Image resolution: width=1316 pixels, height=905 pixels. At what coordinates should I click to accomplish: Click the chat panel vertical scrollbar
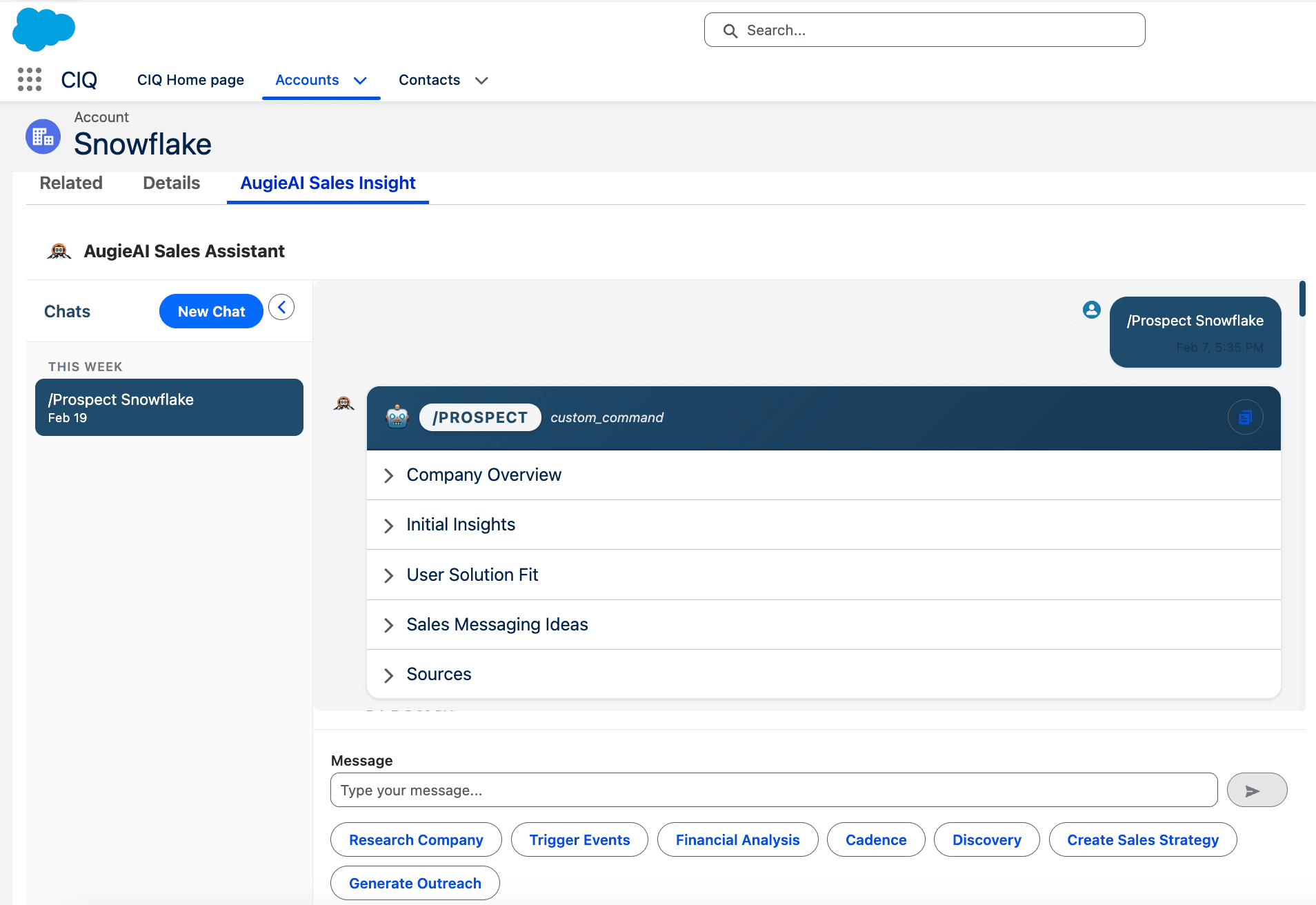[x=1302, y=299]
